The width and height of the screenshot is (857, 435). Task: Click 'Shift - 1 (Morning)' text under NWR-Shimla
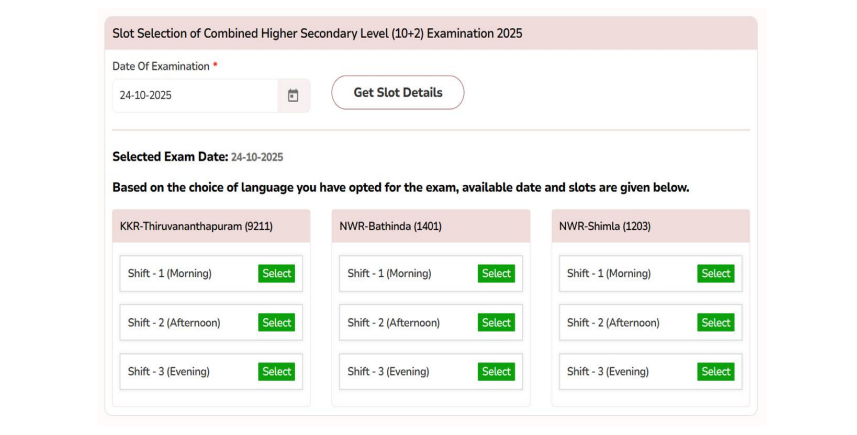(609, 273)
